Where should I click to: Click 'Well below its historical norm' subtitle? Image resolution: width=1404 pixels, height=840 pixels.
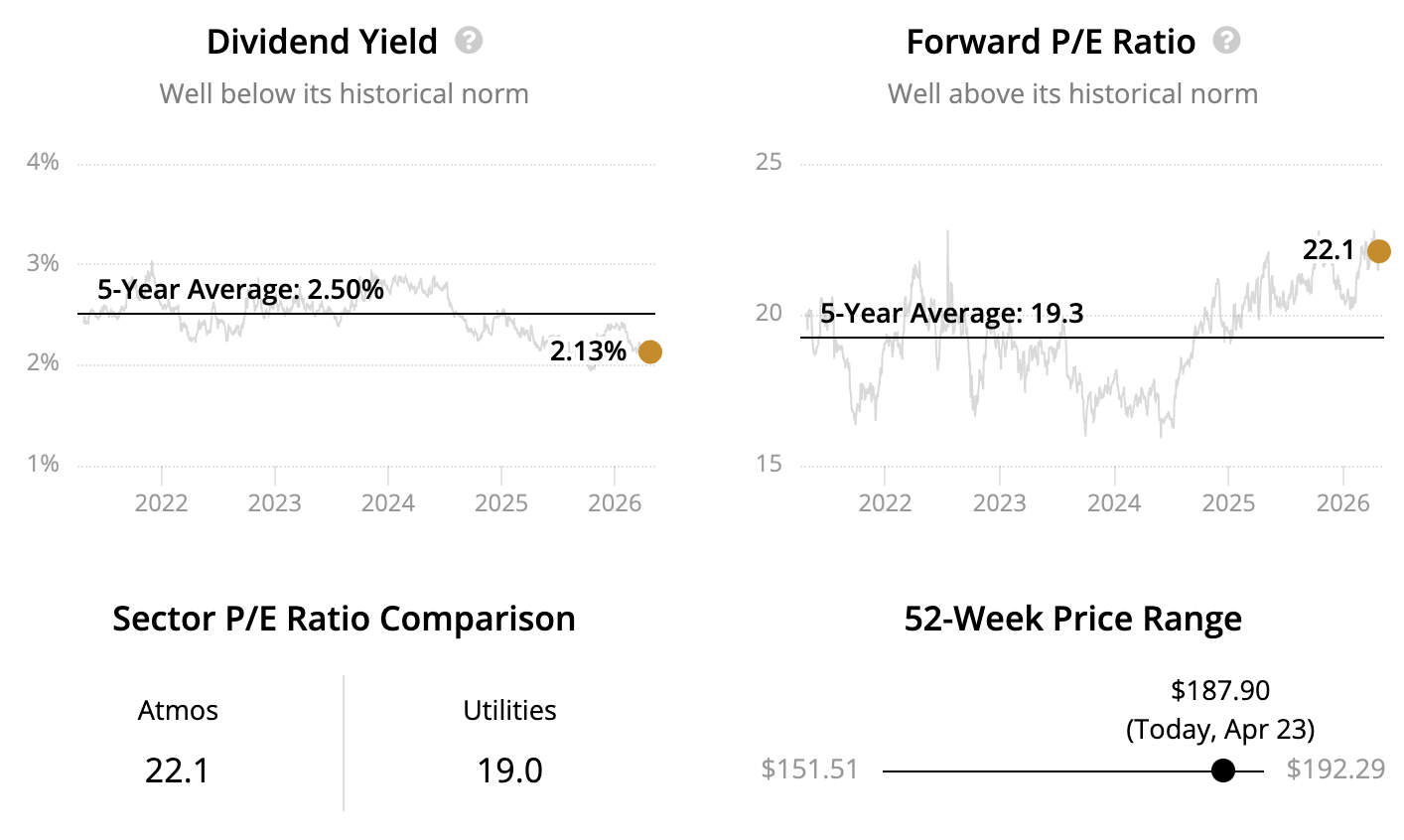344,94
